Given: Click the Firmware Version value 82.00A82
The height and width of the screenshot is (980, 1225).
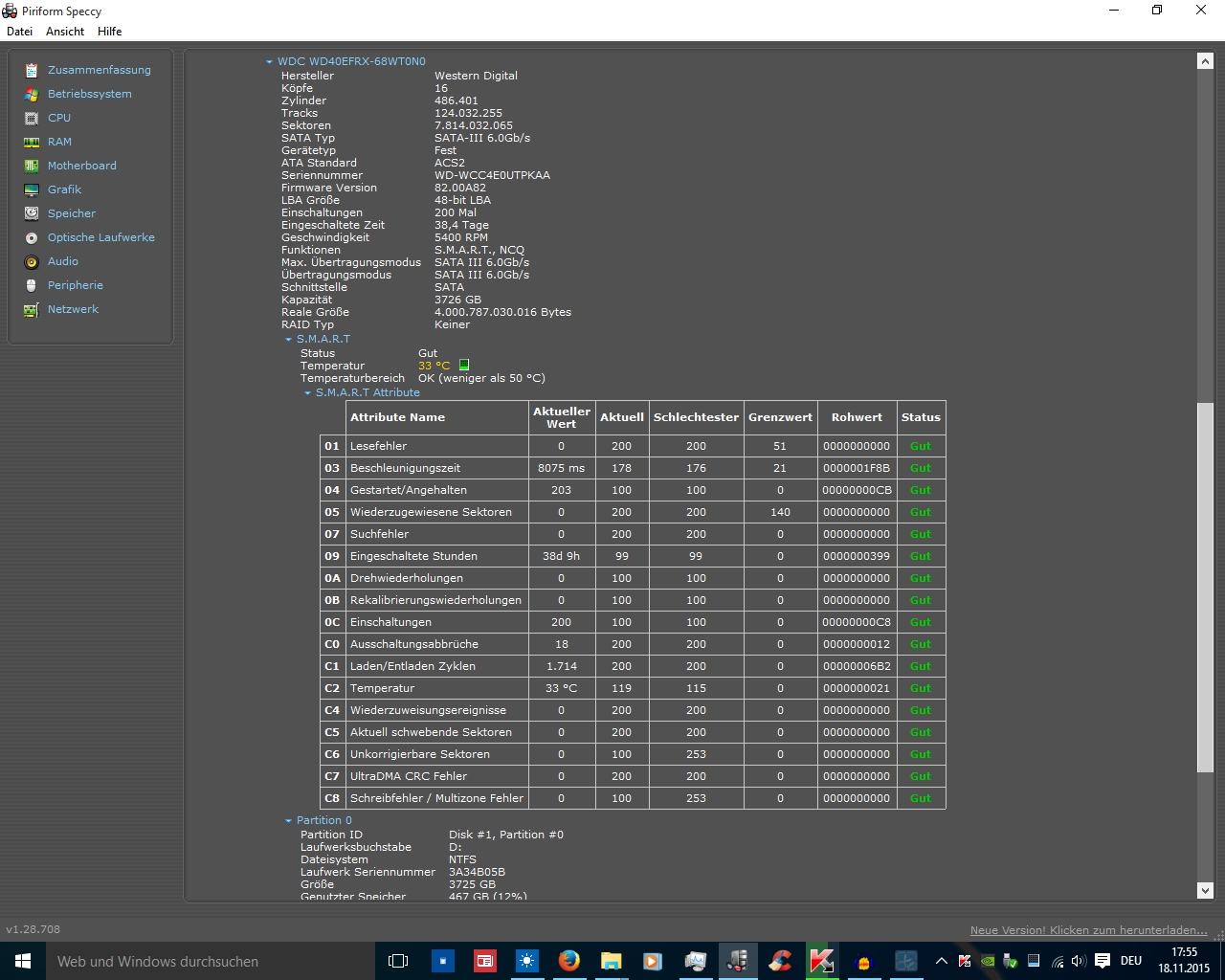Looking at the screenshot, I should pos(460,188).
